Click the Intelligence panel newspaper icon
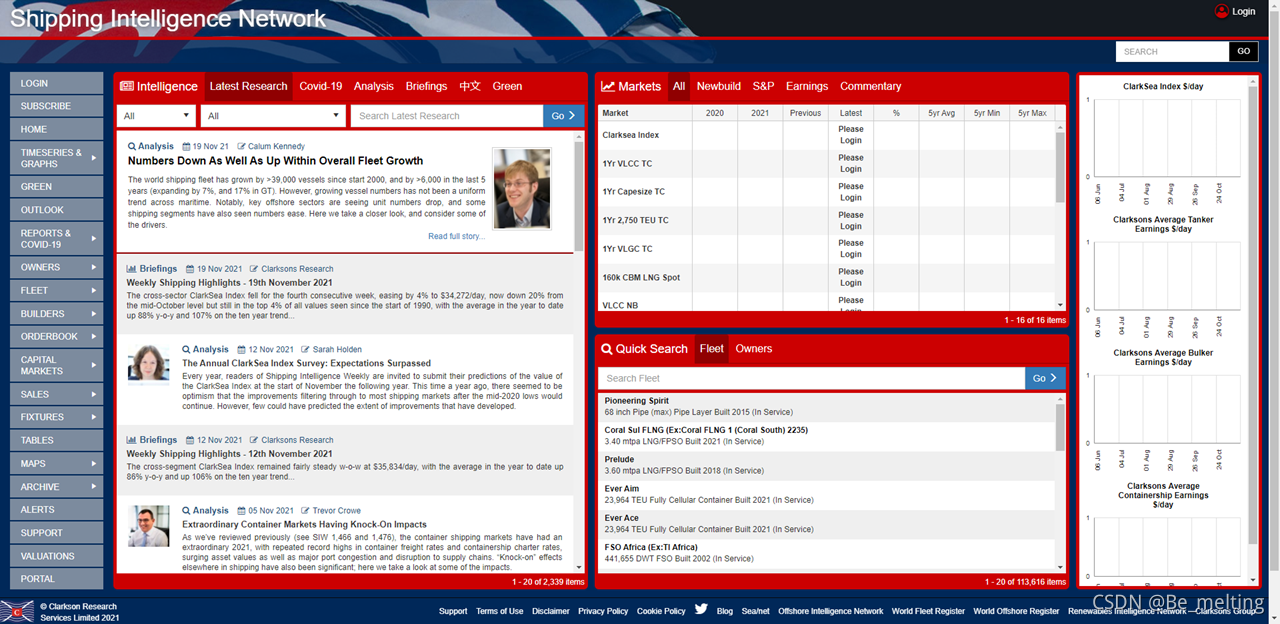 (x=127, y=86)
